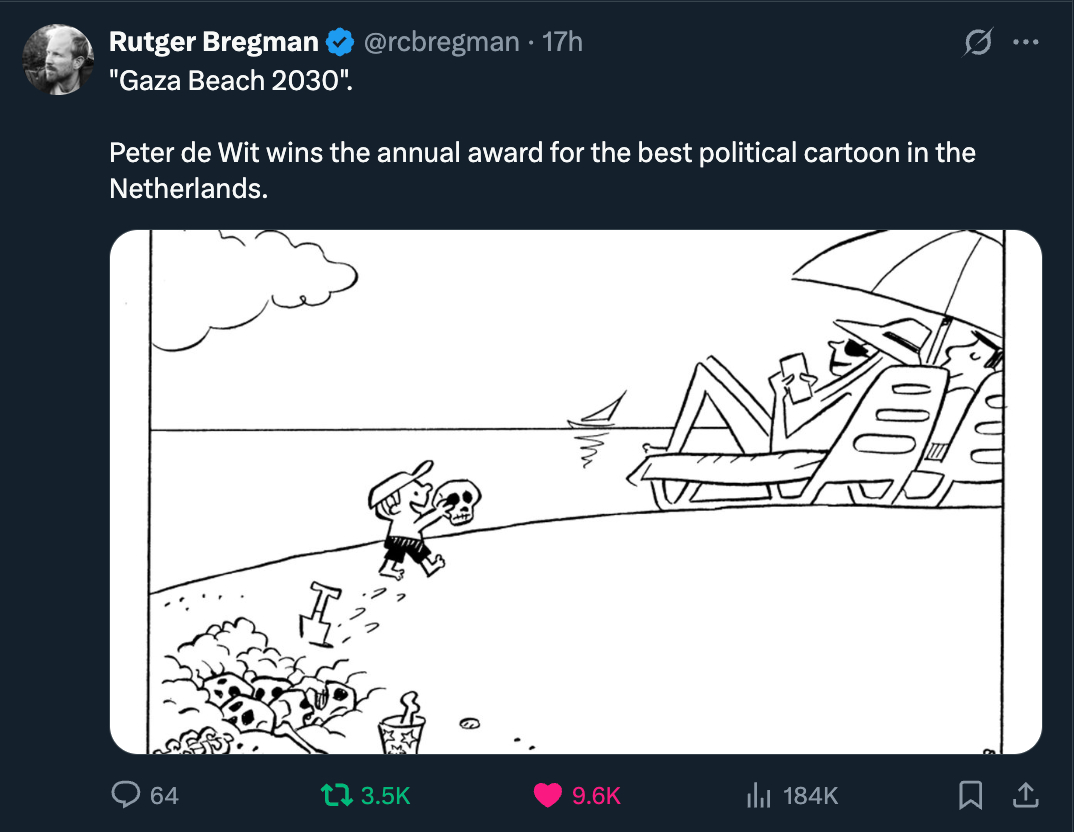Click the share upload-arrow icon
This screenshot has width=1074, height=832.
pos(1025,795)
